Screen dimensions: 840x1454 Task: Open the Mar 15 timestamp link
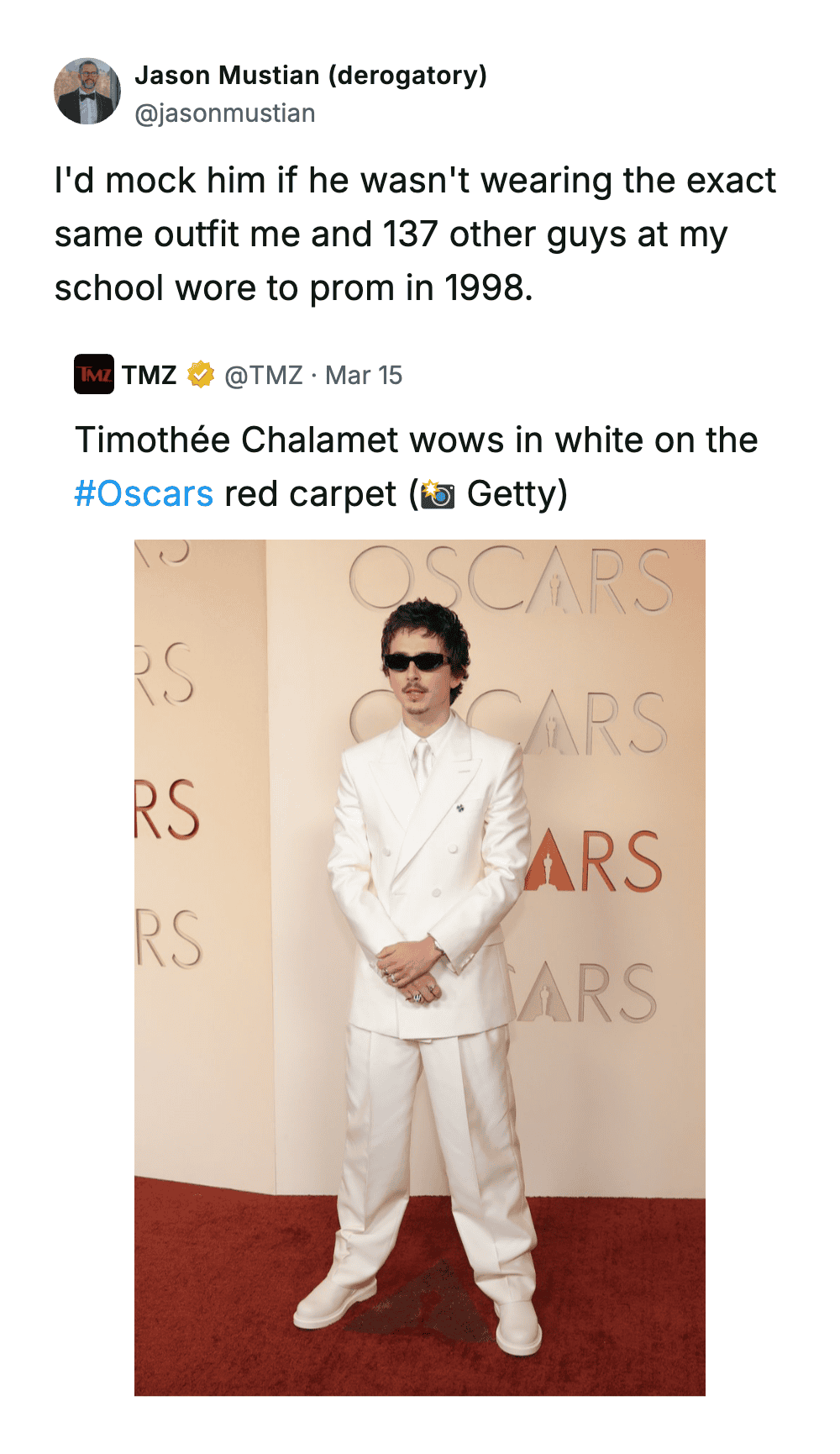click(x=364, y=375)
